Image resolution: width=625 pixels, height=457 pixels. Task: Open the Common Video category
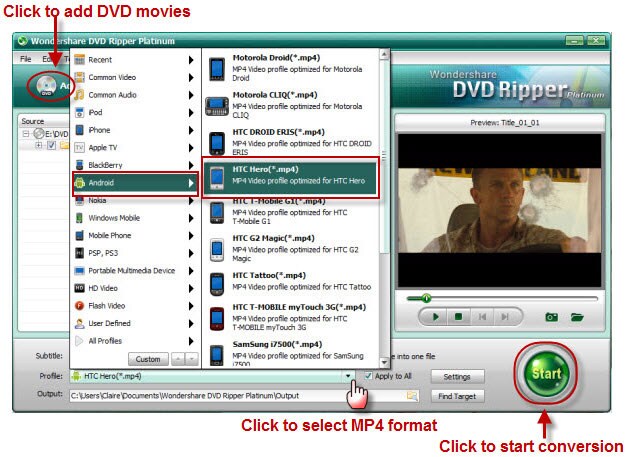coord(135,77)
